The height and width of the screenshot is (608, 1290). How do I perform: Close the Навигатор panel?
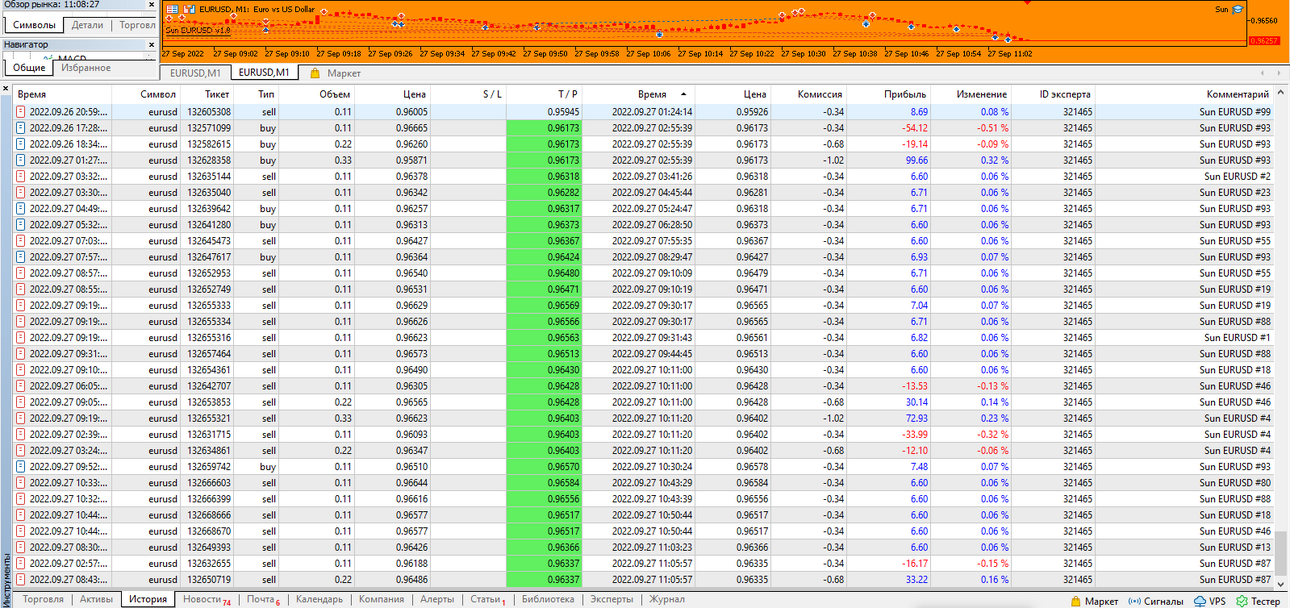[x=151, y=45]
